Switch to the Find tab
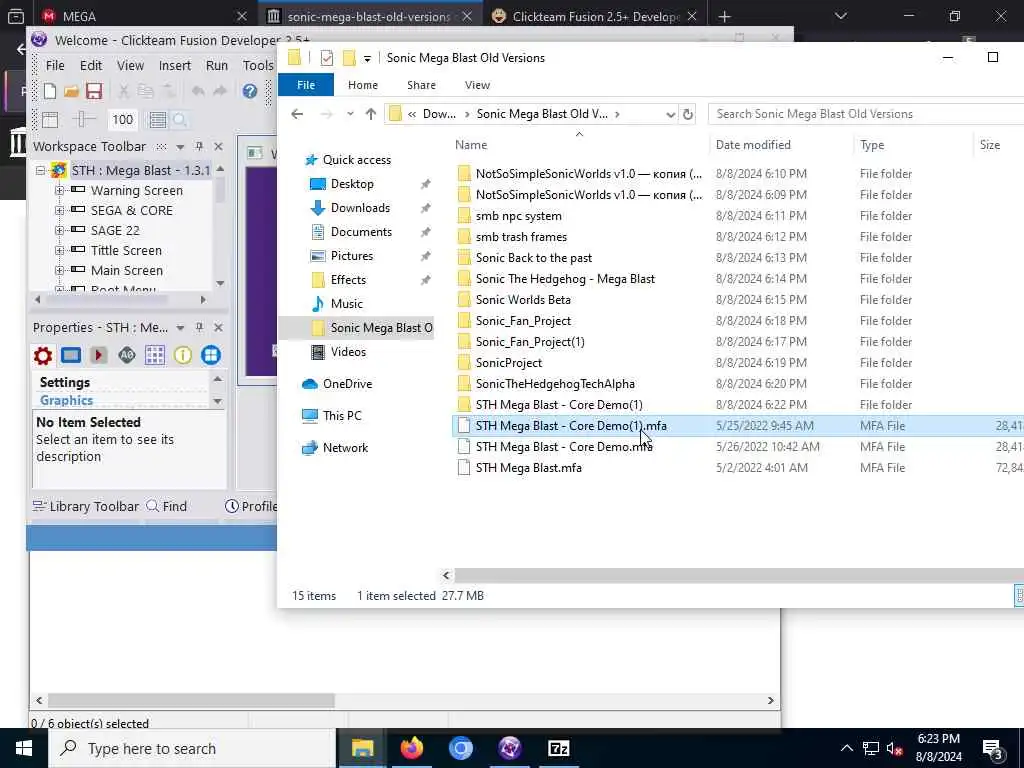Viewport: 1024px width, 768px height. click(167, 506)
